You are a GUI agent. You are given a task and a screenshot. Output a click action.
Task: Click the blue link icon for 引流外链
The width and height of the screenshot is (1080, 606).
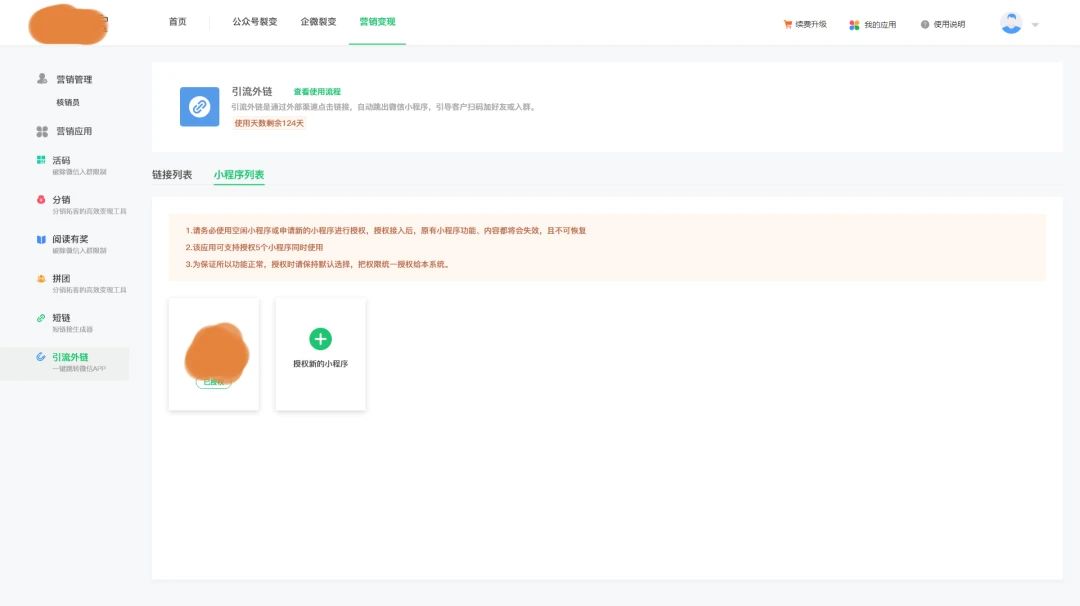(199, 107)
